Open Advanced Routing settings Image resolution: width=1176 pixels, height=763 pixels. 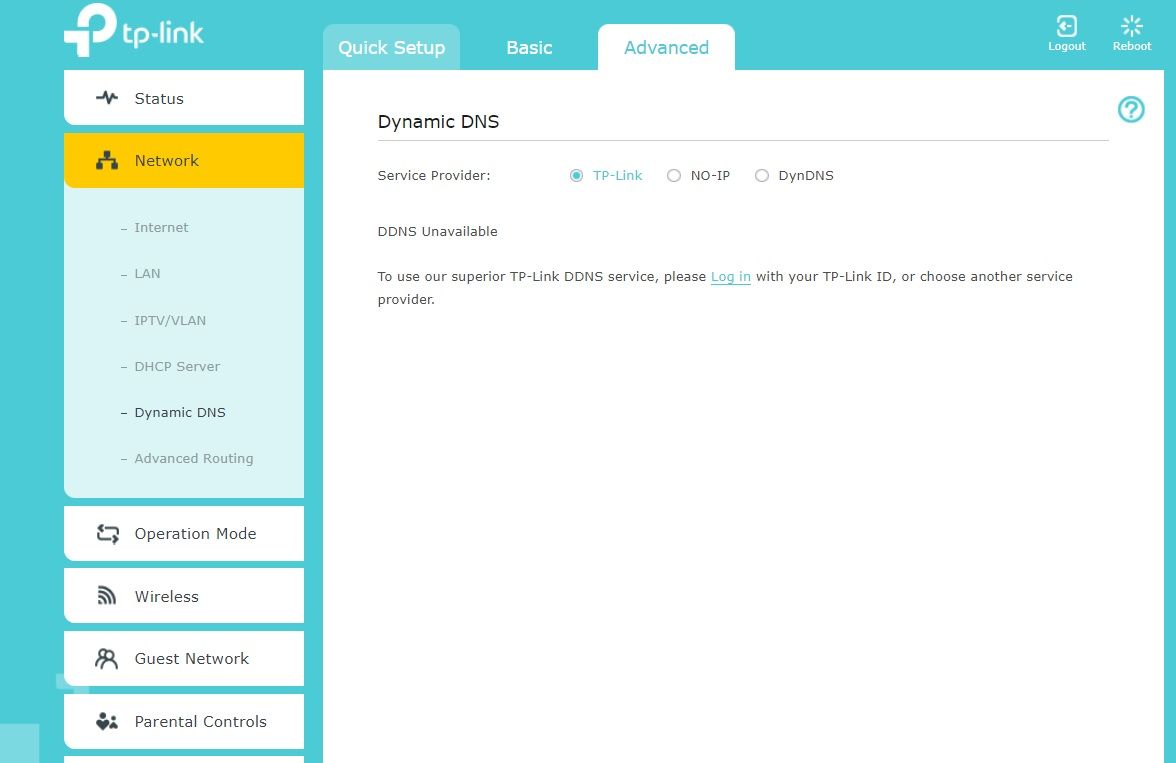coord(194,458)
